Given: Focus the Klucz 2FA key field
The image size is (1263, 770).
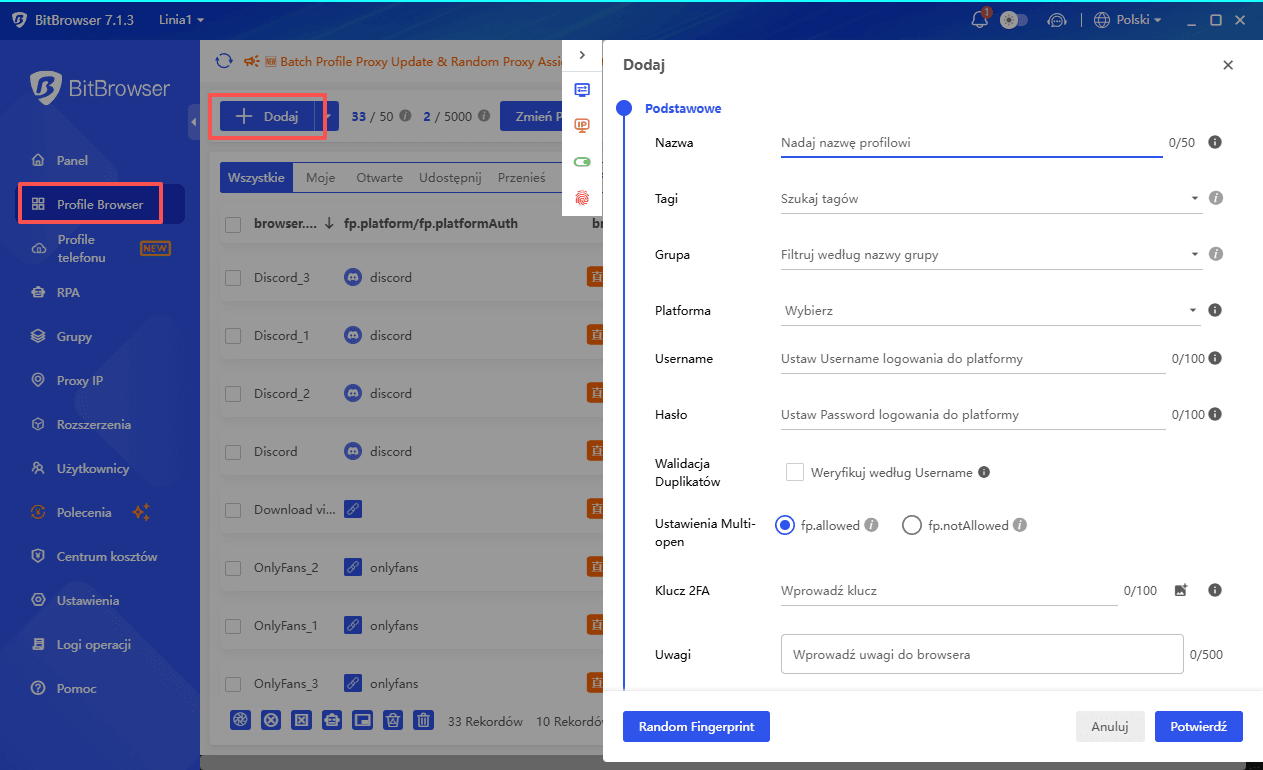Looking at the screenshot, I should click(949, 590).
